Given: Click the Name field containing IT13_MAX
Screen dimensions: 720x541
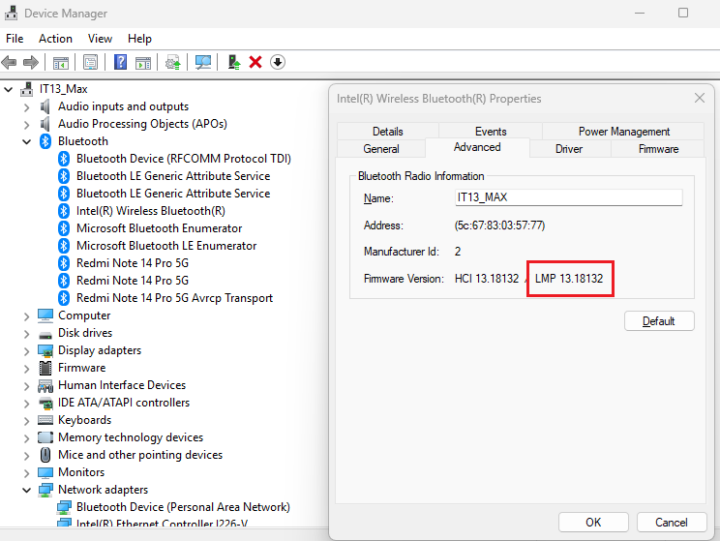Looking at the screenshot, I should pyautogui.click(x=568, y=197).
